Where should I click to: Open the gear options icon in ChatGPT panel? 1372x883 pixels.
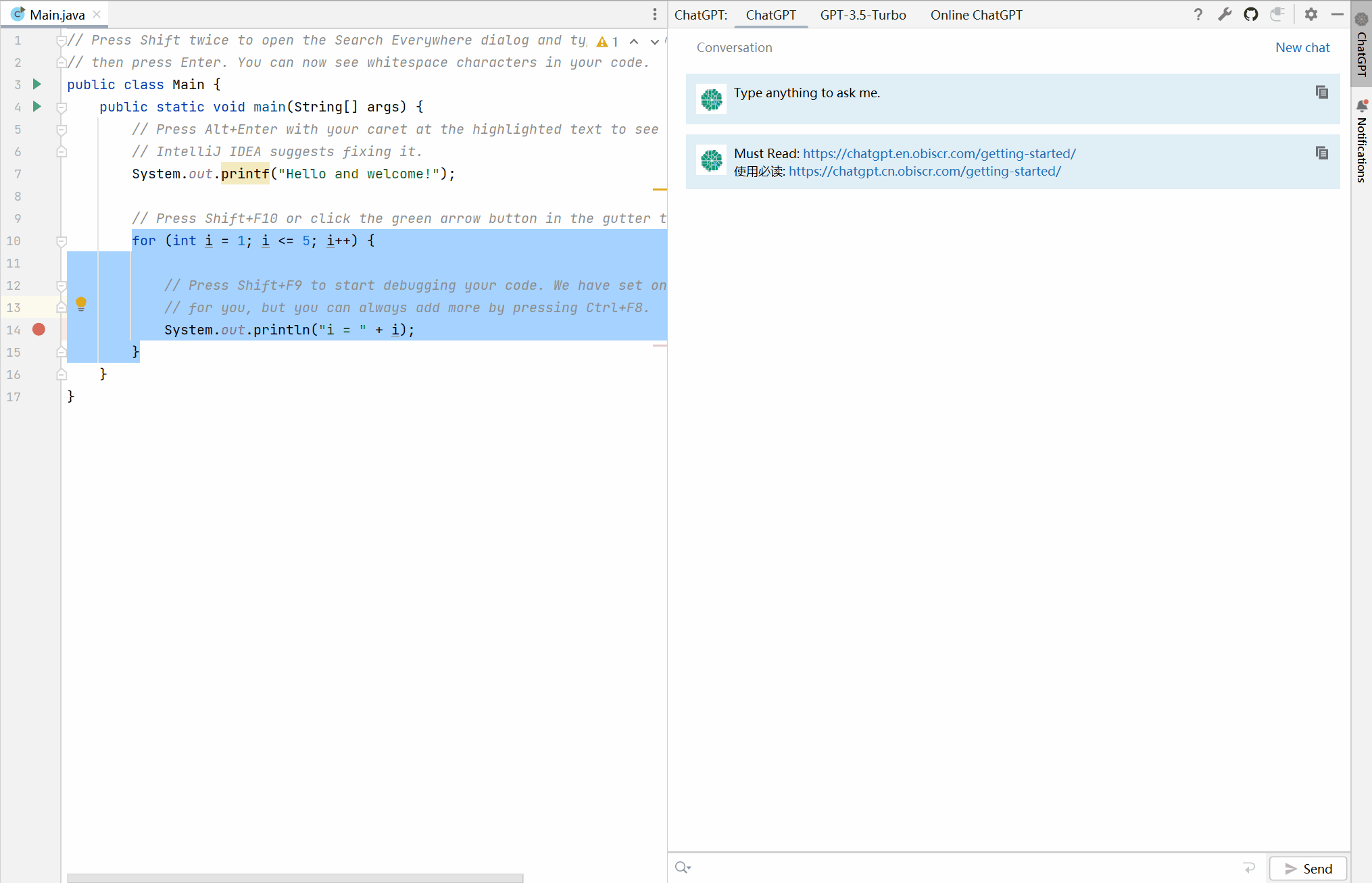(x=1311, y=14)
